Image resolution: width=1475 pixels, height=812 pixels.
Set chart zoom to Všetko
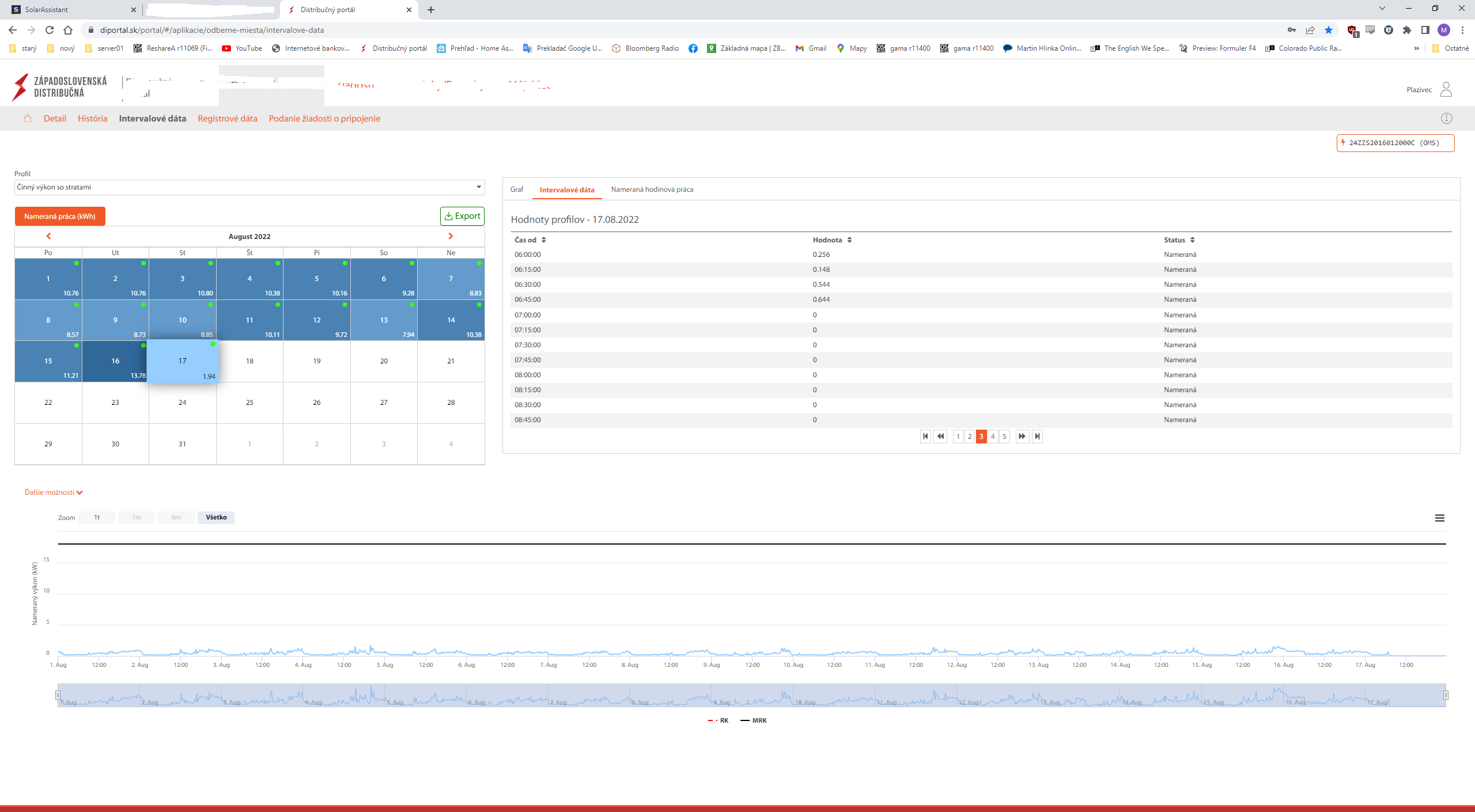click(216, 517)
